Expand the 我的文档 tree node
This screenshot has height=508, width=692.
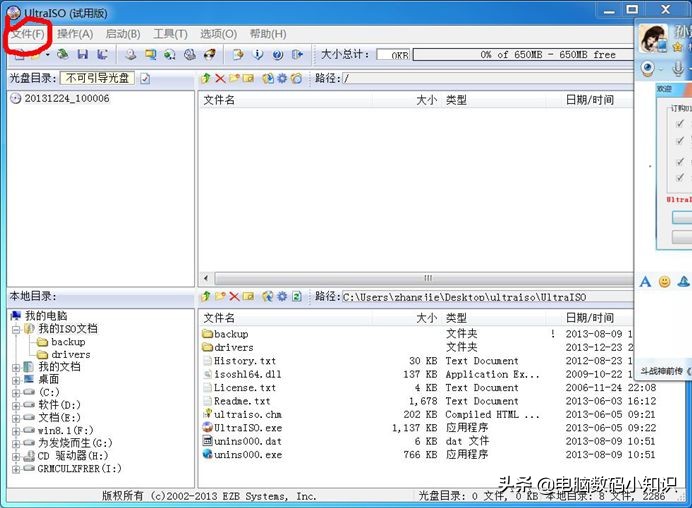16,367
